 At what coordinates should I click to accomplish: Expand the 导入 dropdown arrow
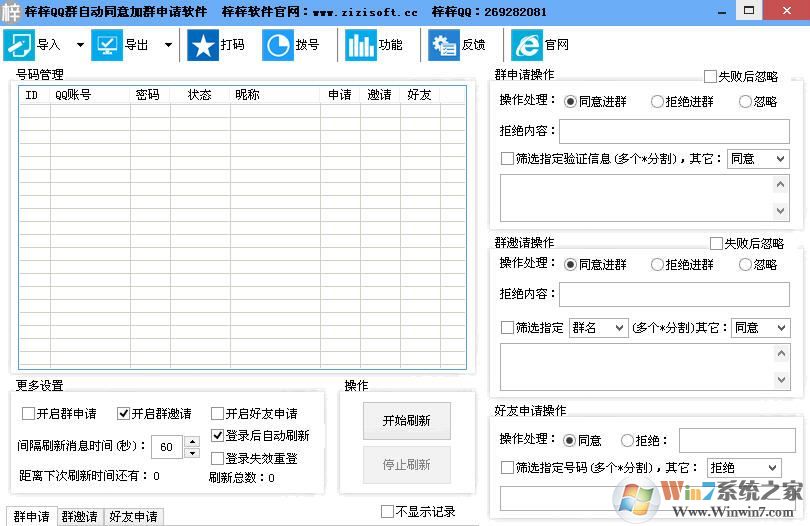click(x=80, y=45)
